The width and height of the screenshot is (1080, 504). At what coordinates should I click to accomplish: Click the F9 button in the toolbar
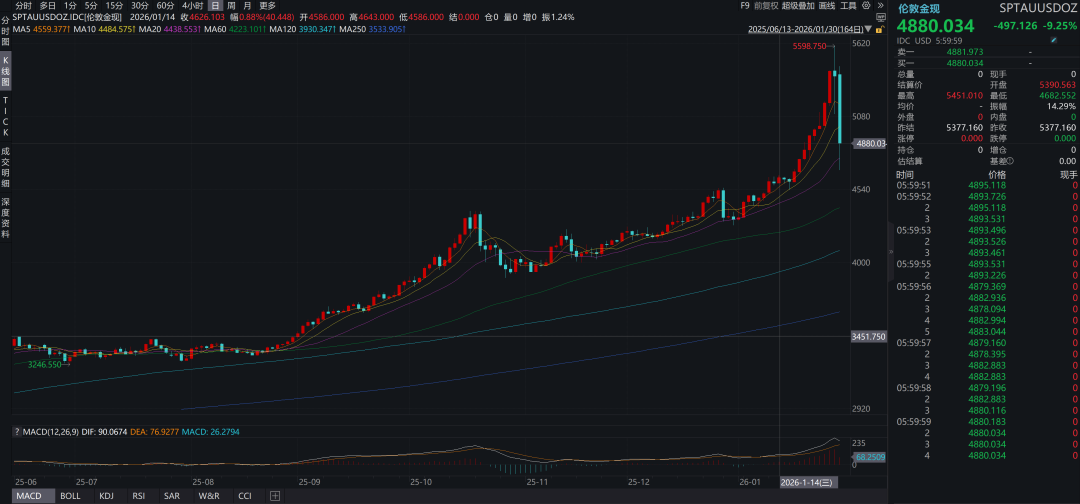click(x=744, y=6)
